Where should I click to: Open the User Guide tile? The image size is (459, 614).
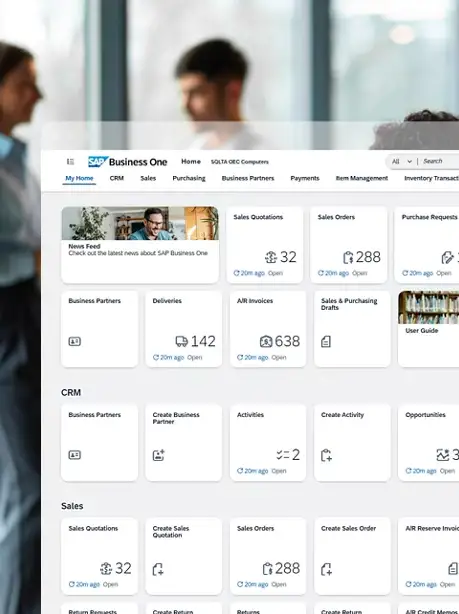click(428, 329)
